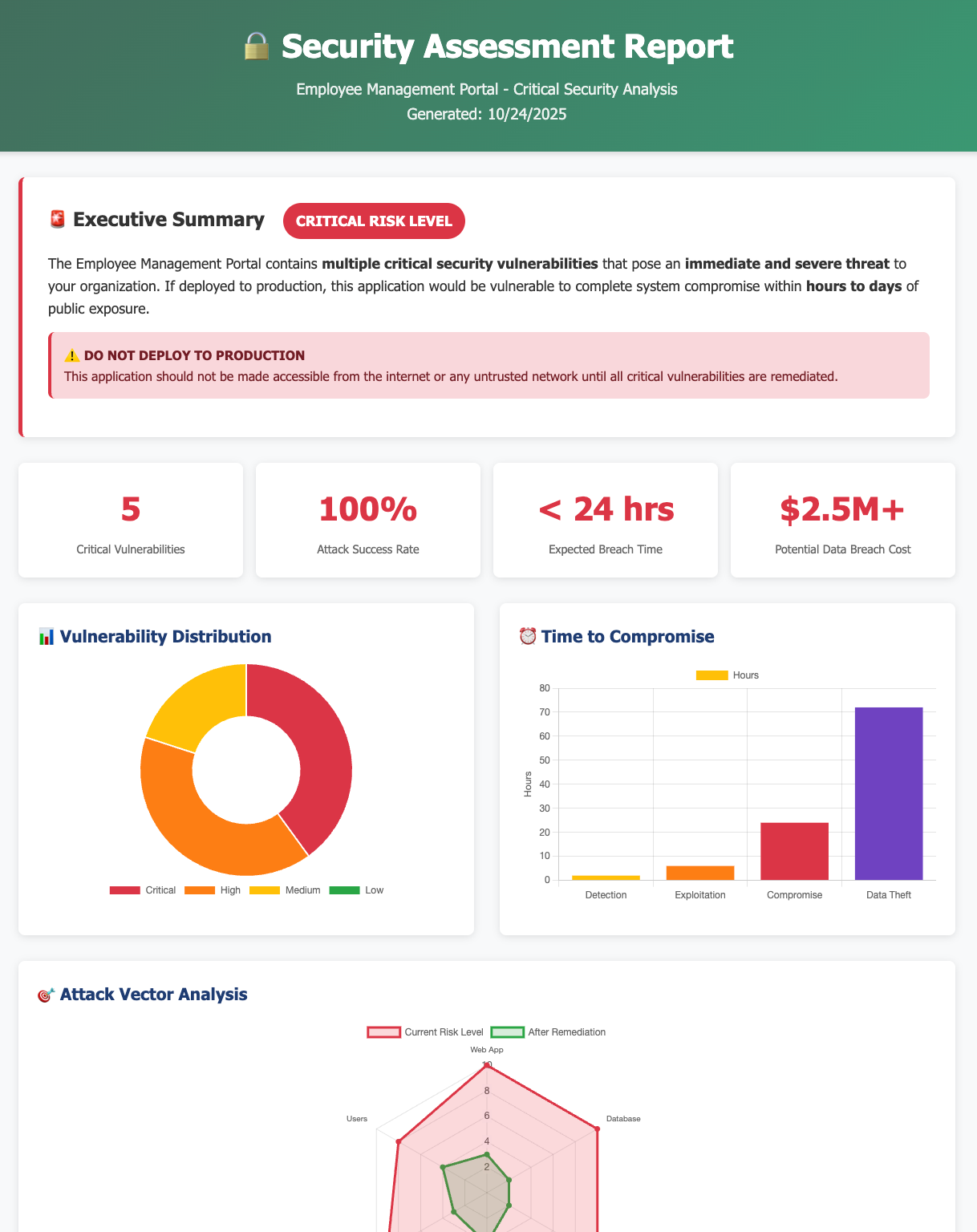
Task: Toggle the Medium legend item off
Action: tap(285, 890)
